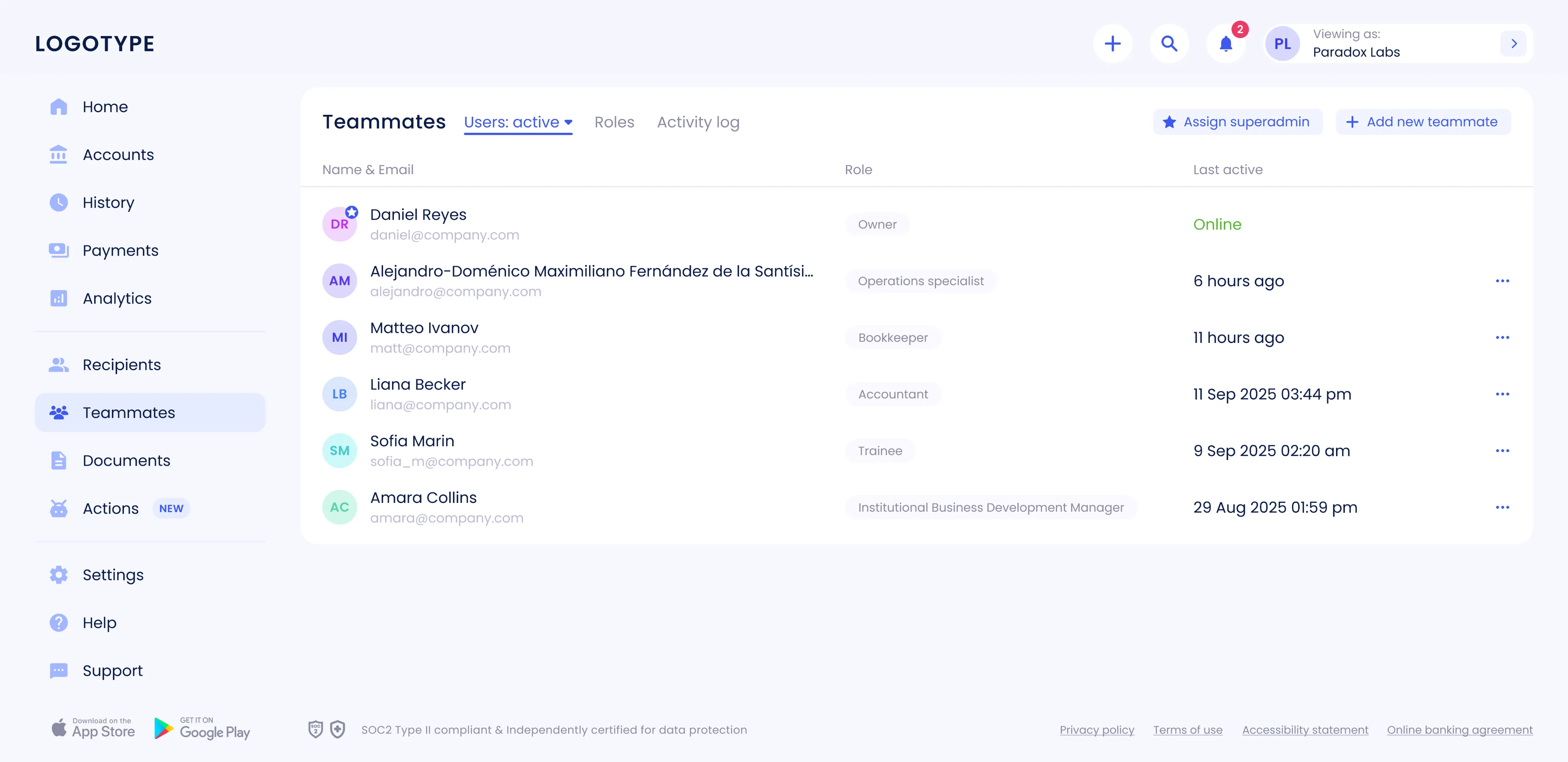Select the History clock icon

(x=59, y=202)
